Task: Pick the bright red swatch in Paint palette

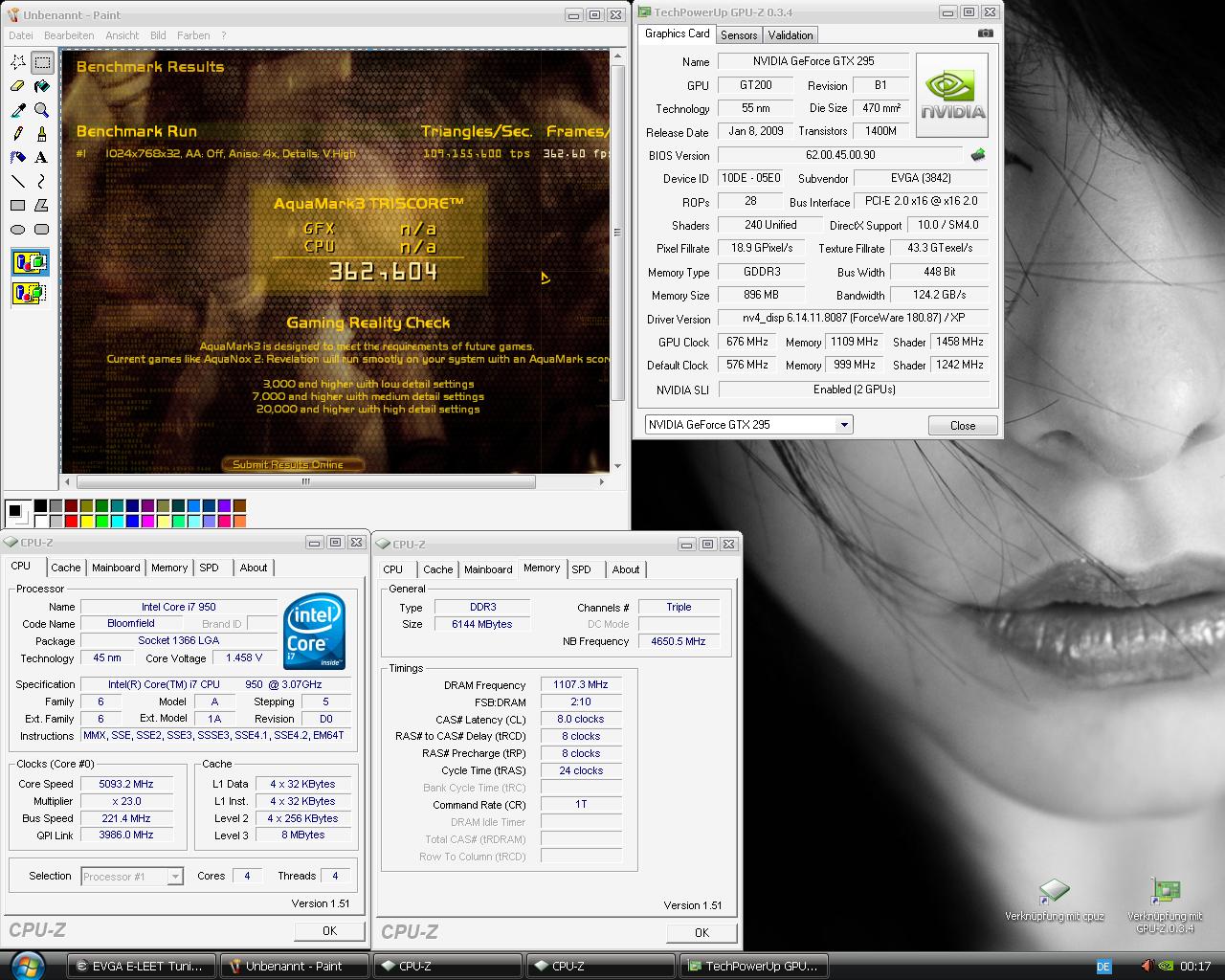Action: 72,522
